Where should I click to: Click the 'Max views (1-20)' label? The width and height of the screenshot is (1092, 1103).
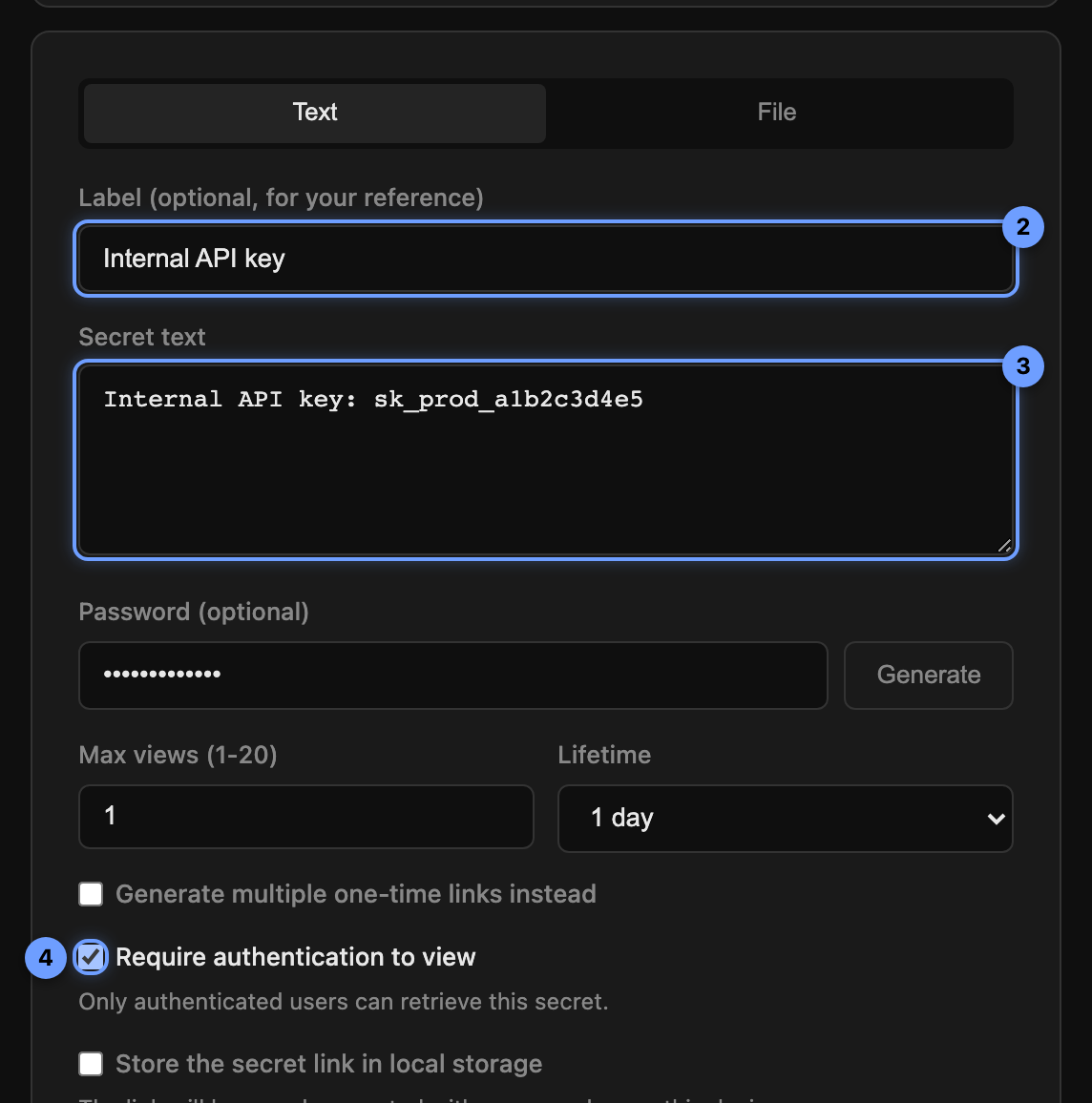178,755
